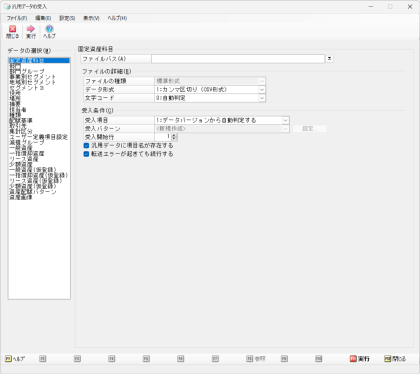Expand the 受入項目 dropdown
Screen dimensions: 420x374
coord(285,120)
